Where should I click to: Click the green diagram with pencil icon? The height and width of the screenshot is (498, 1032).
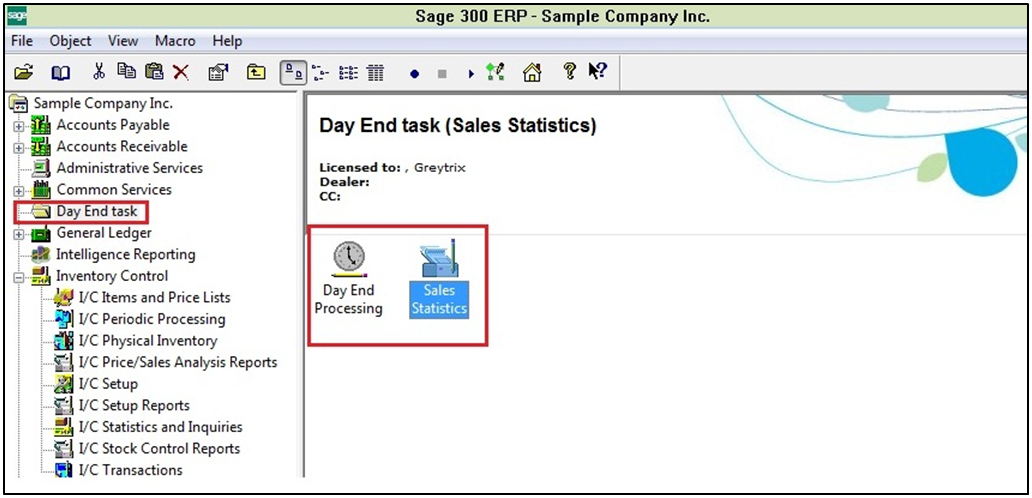(495, 72)
